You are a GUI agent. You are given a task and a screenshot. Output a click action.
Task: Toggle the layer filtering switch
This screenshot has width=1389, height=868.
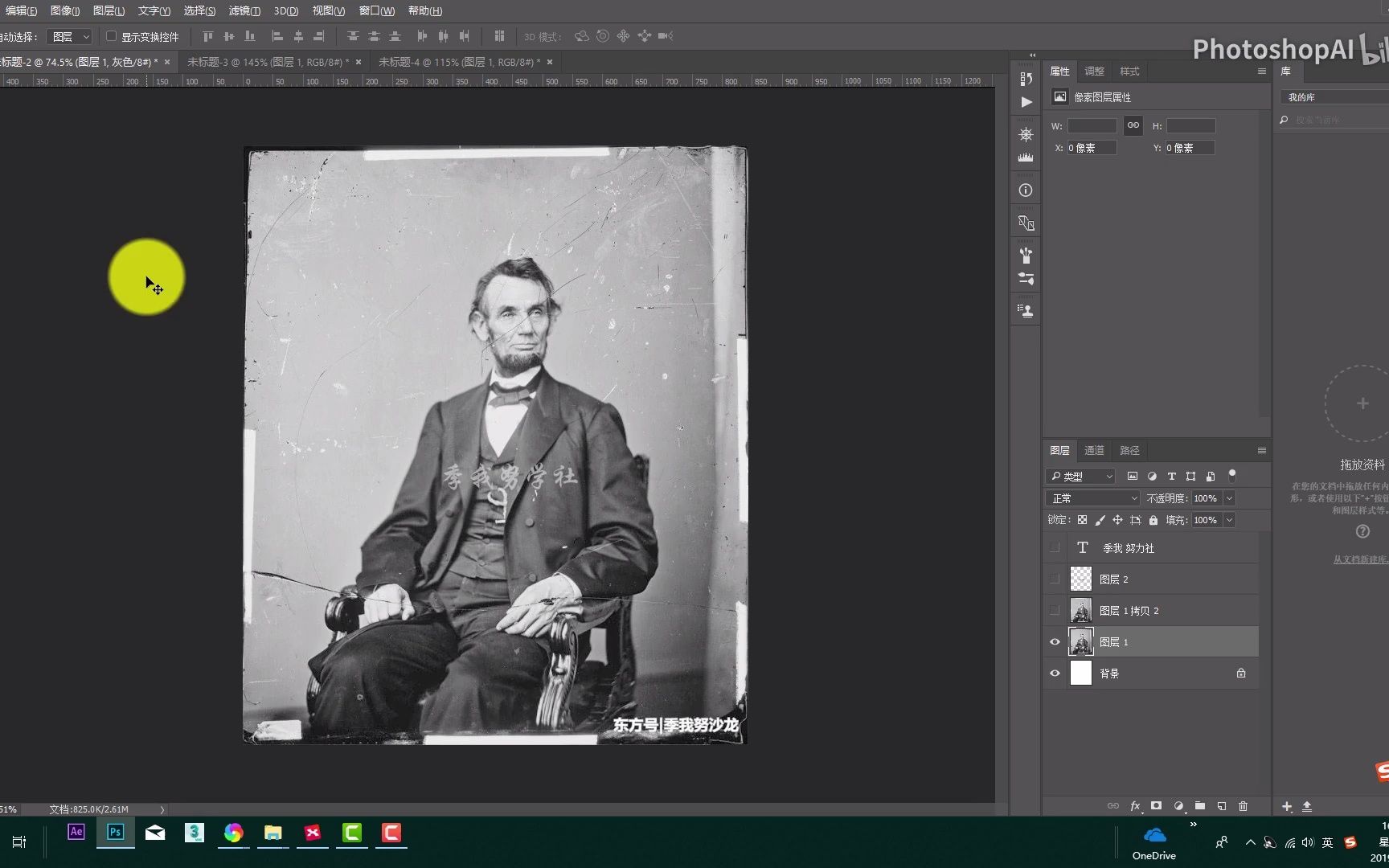1232,475
